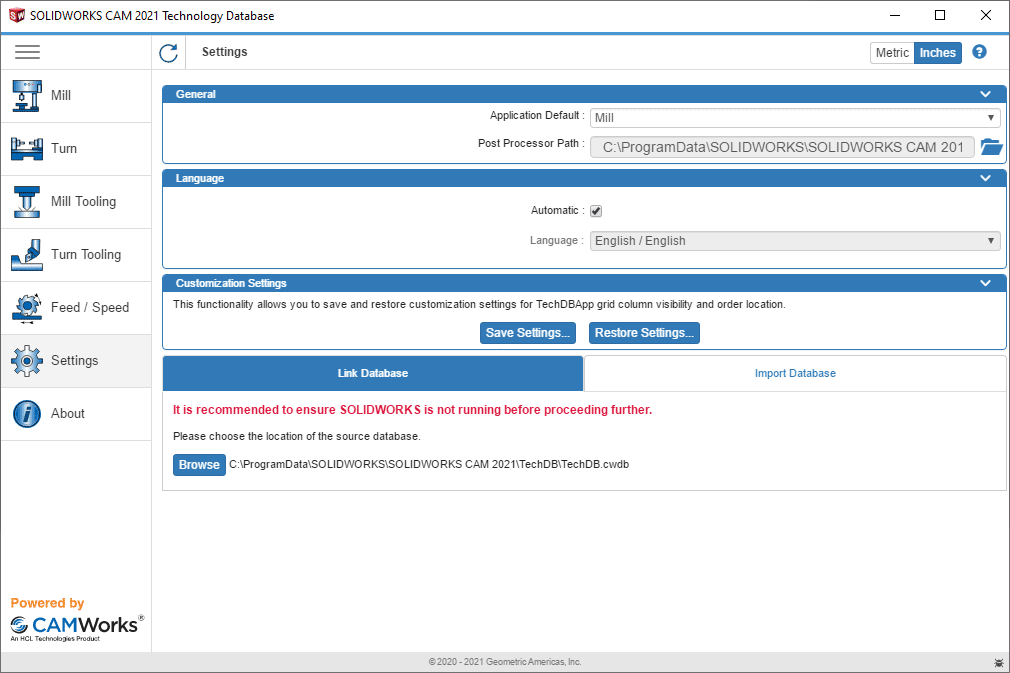
Task: Switch units to Metric
Action: point(892,53)
